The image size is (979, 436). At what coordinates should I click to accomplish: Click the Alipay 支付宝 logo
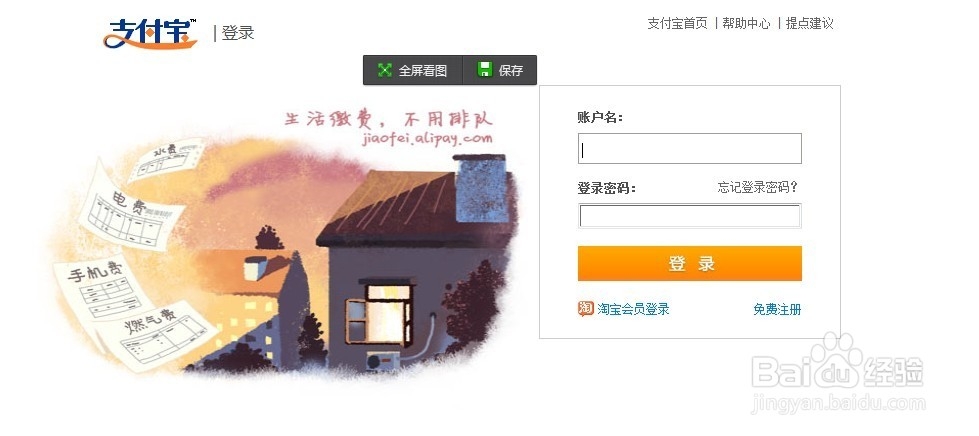[x=150, y=33]
